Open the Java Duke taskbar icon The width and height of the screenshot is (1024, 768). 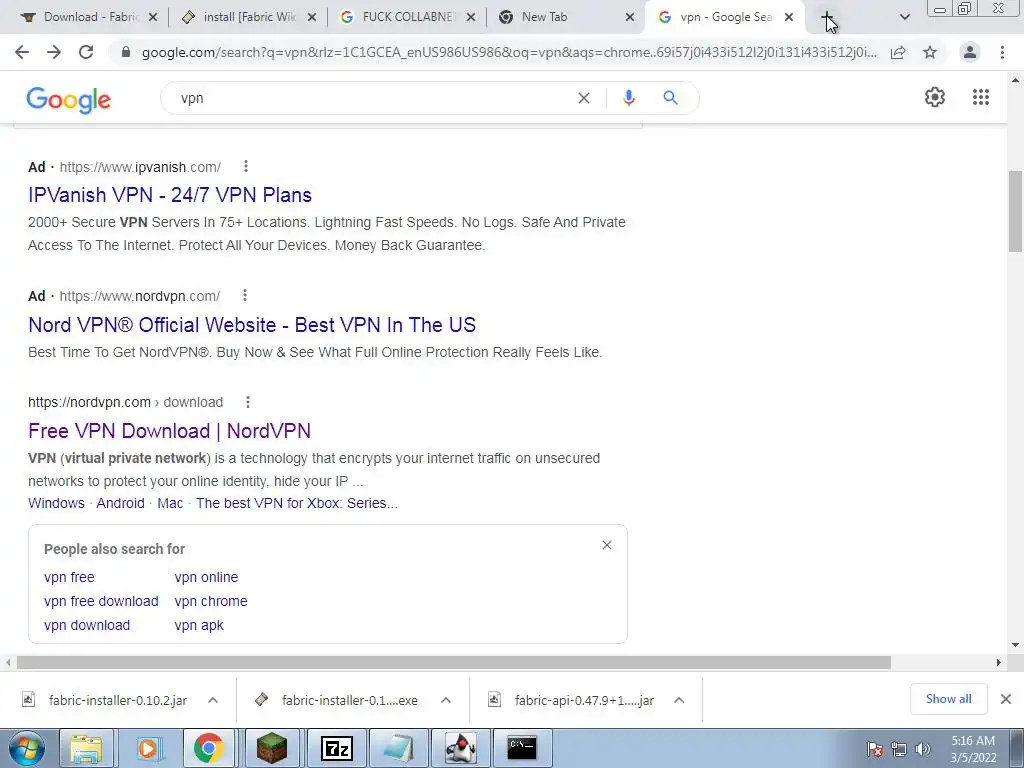click(461, 748)
